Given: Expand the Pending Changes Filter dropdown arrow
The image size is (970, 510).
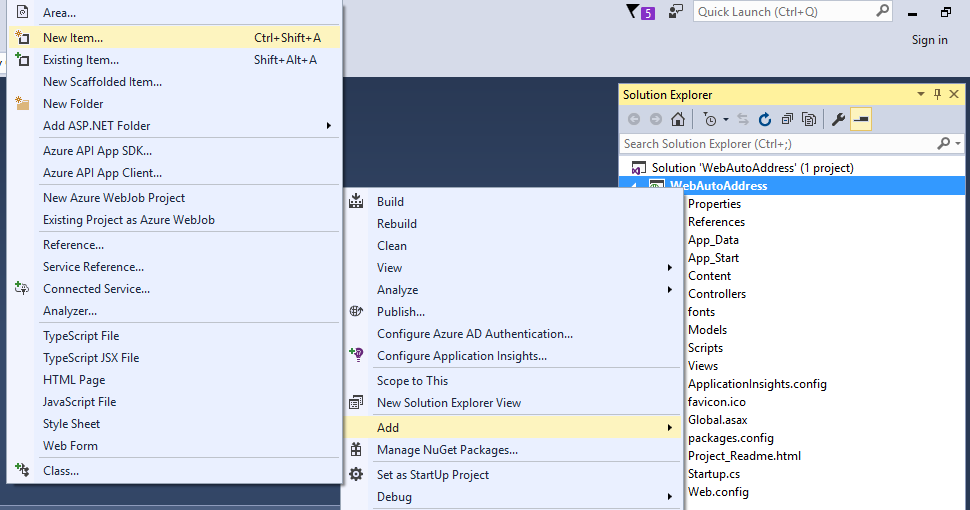Looking at the screenshot, I should [726, 120].
